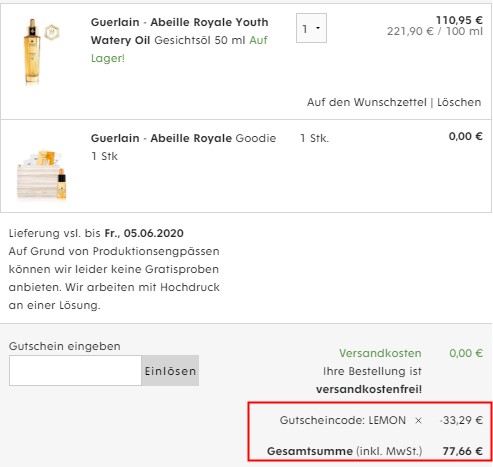
Task: Open the quantity dropdown for Watery Oil
Action: tap(311, 28)
